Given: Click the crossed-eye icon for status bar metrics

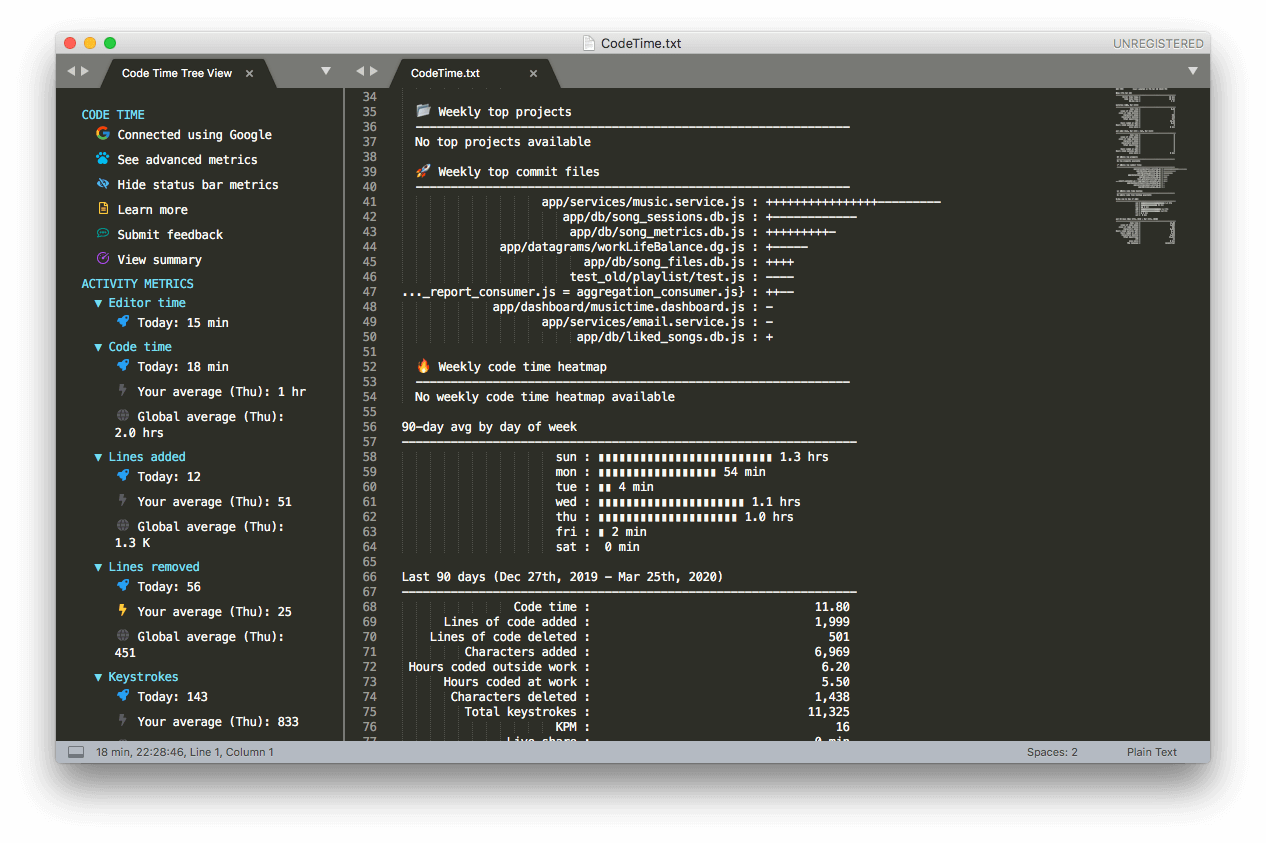Looking at the screenshot, I should point(102,183).
